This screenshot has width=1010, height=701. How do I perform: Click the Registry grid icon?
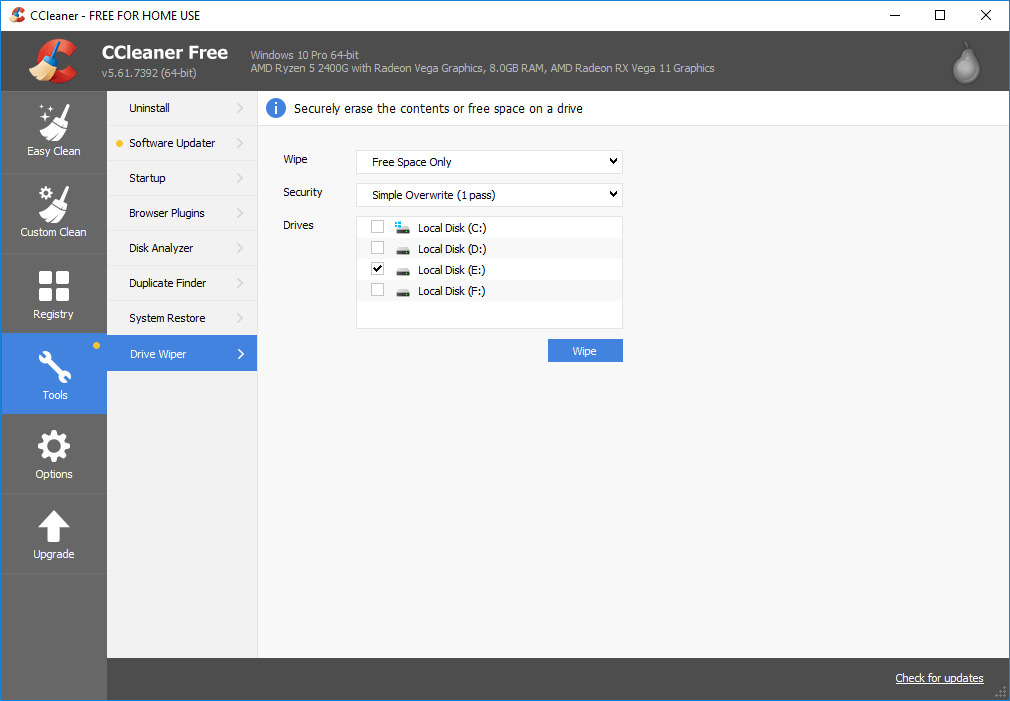point(53,285)
